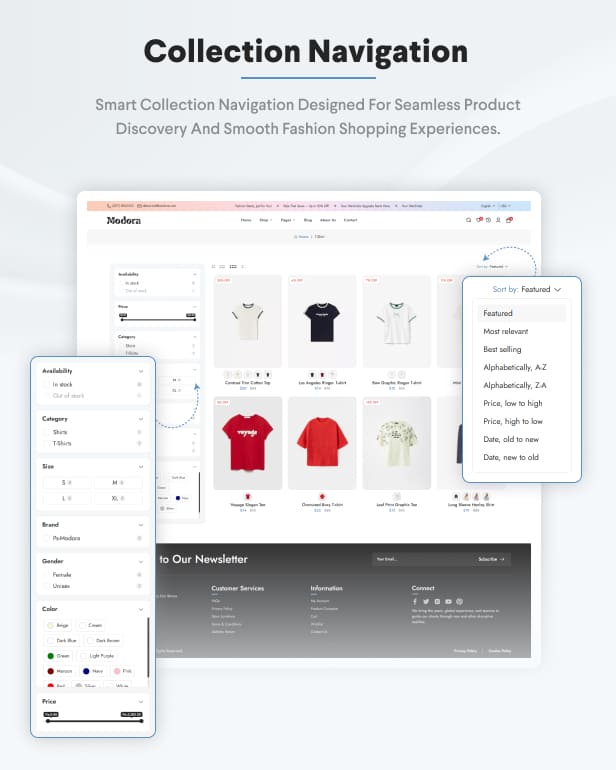This screenshot has height=770, width=616.
Task: Tick the In stock checkbox
Action: coord(47,385)
